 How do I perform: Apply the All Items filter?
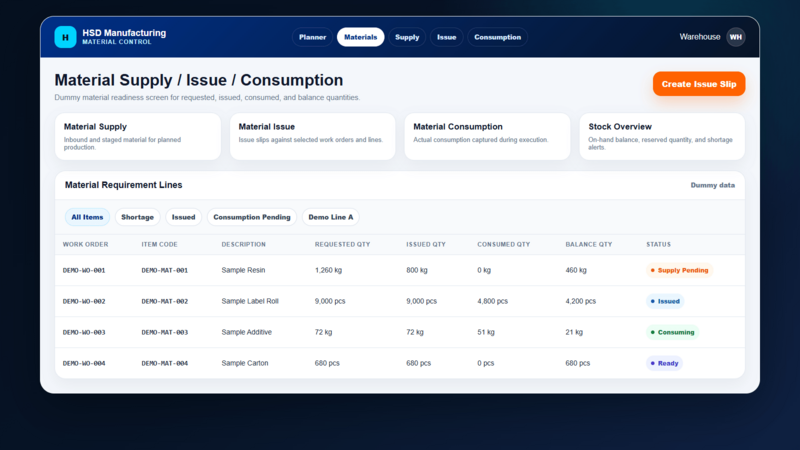pyautogui.click(x=87, y=217)
